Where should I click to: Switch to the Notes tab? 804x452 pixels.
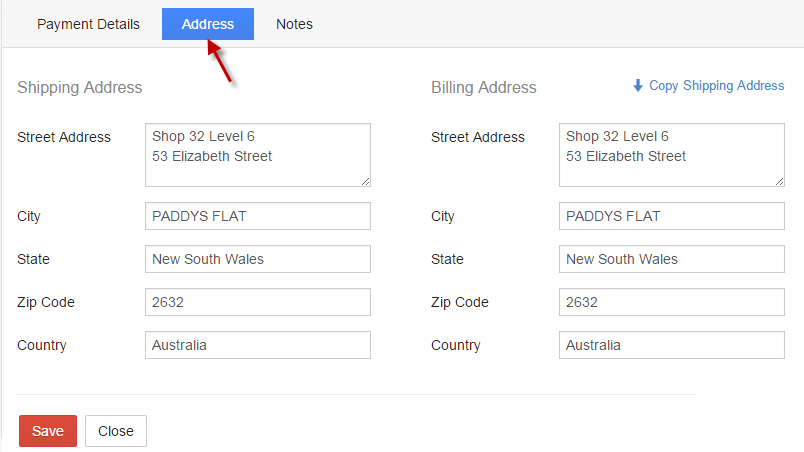(294, 24)
